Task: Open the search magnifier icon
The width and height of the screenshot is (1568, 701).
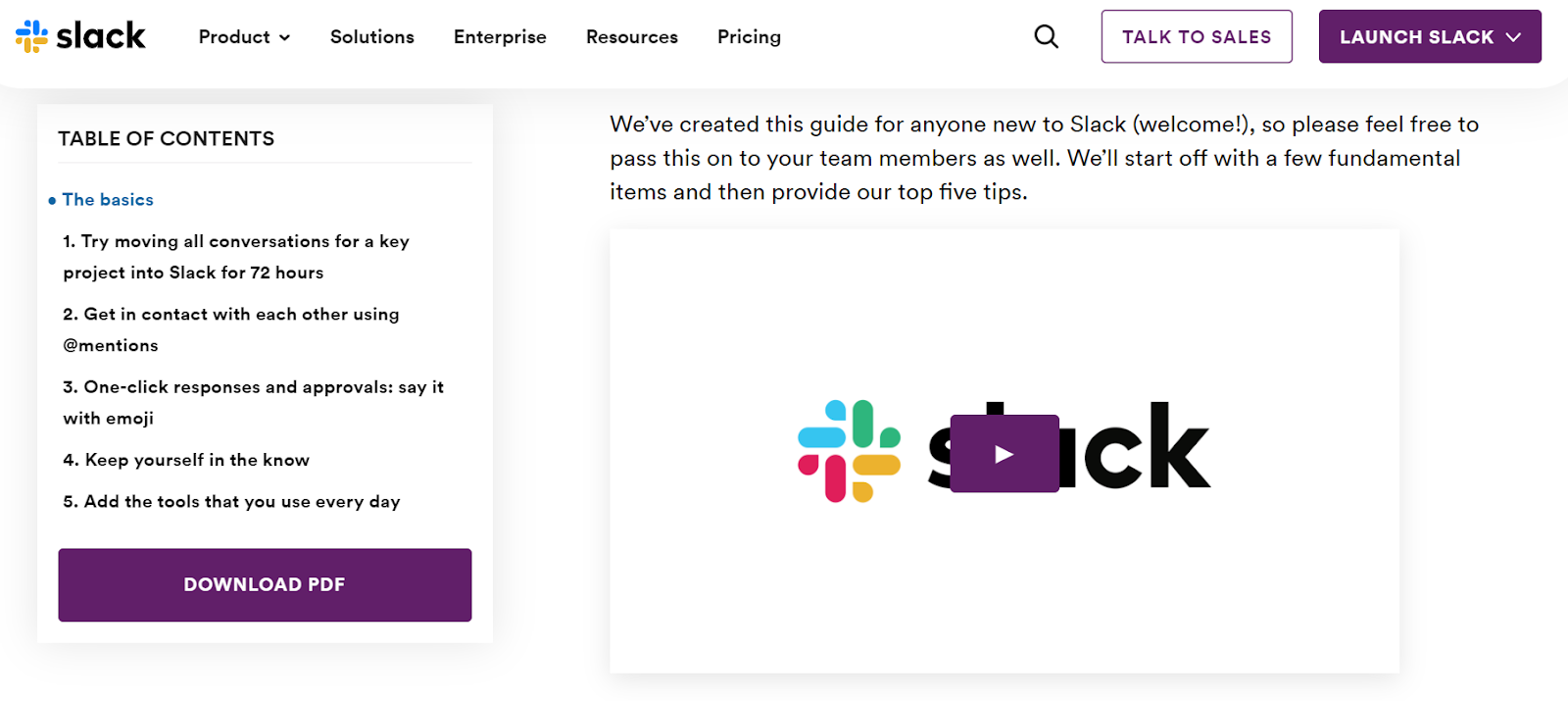Action: tap(1046, 36)
